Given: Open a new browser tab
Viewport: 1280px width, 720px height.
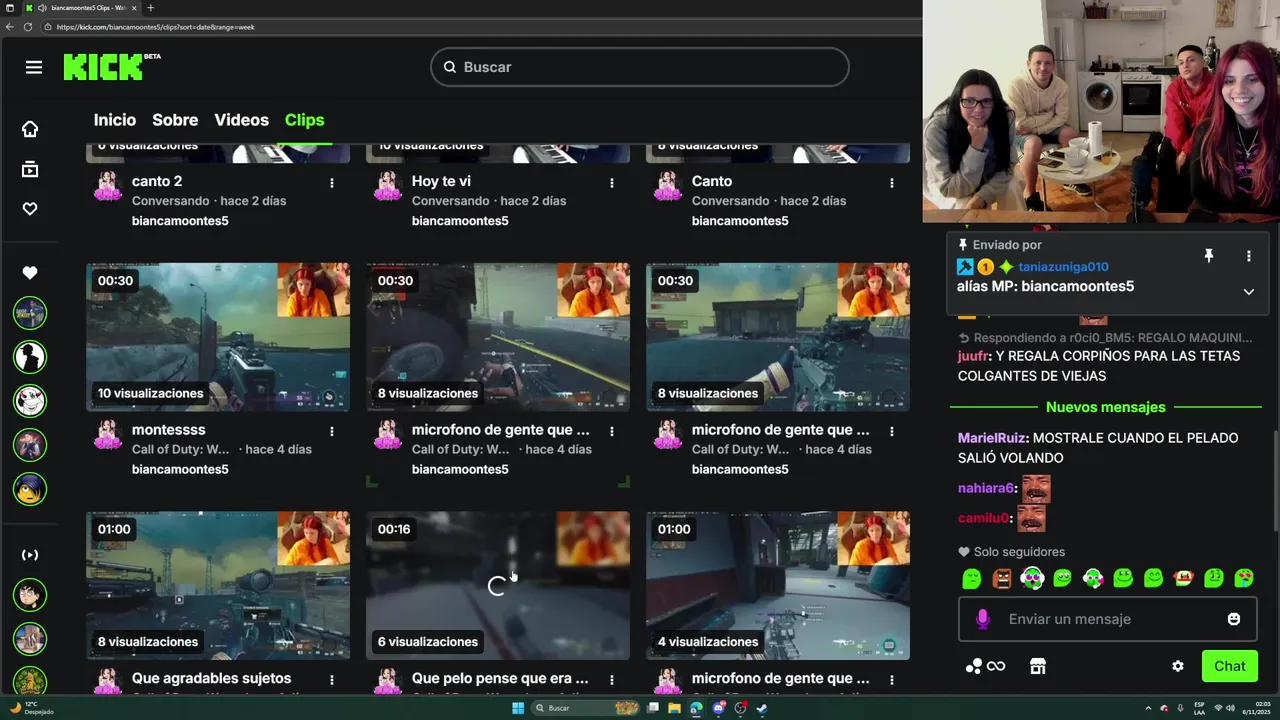Looking at the screenshot, I should pos(150,8).
